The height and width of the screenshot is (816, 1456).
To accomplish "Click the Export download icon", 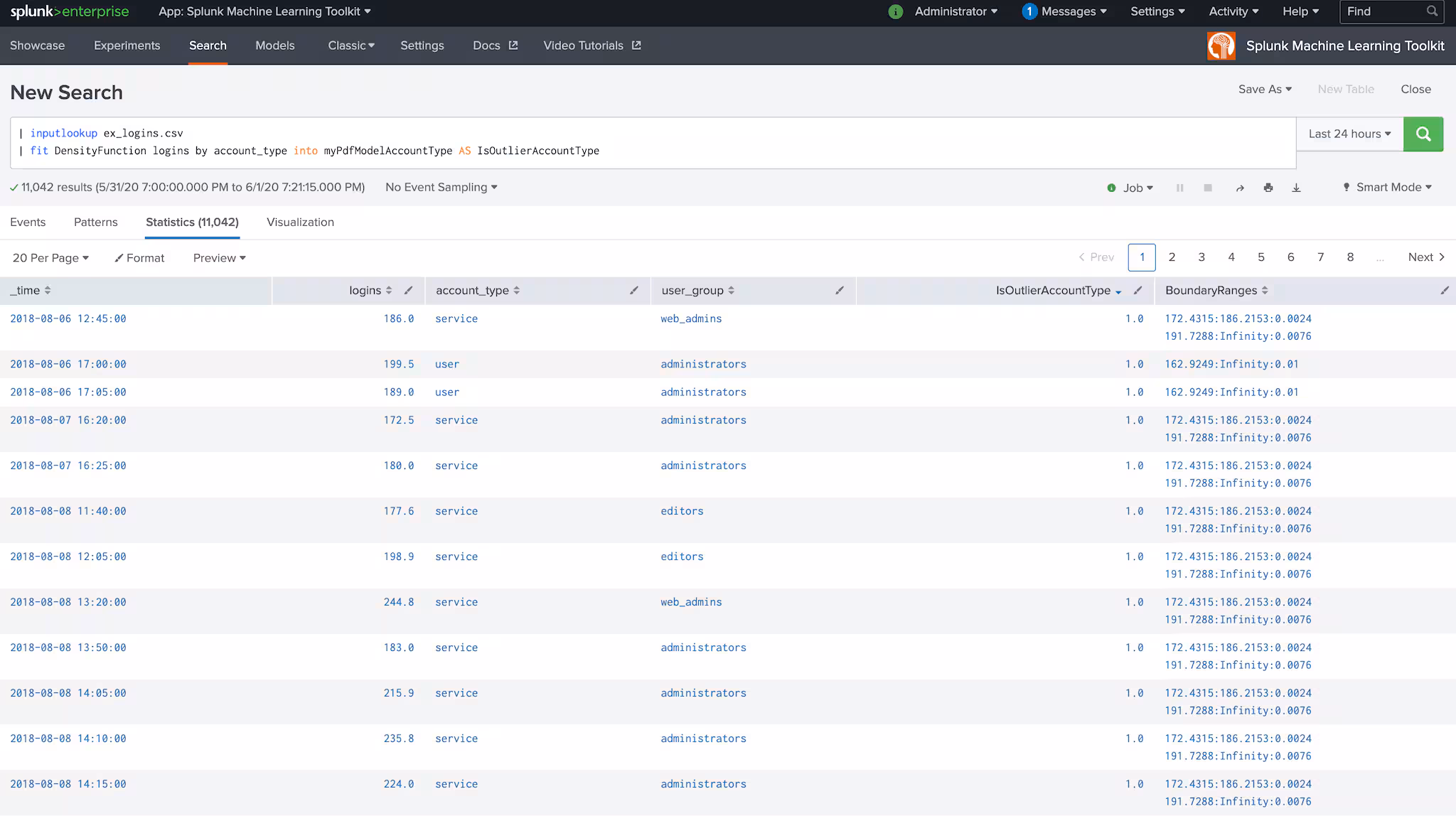I will click(x=1296, y=188).
